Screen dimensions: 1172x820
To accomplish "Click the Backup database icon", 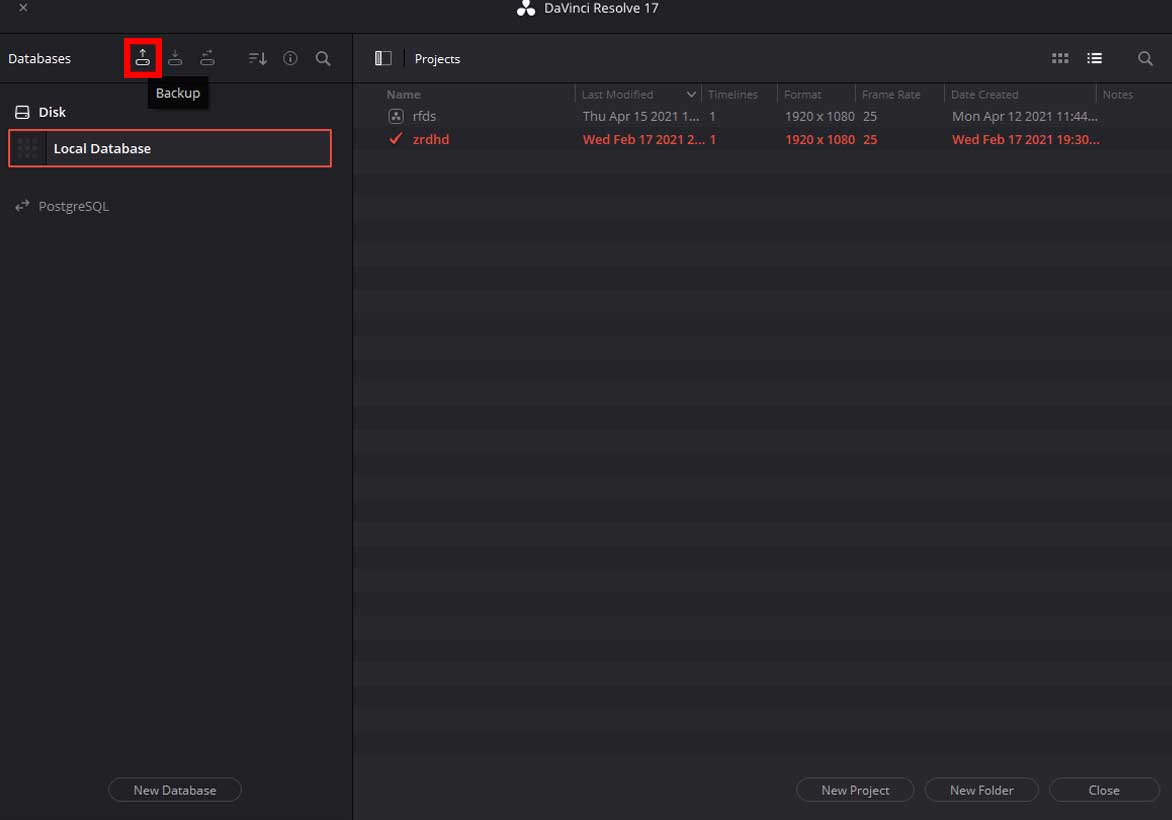I will pos(143,58).
